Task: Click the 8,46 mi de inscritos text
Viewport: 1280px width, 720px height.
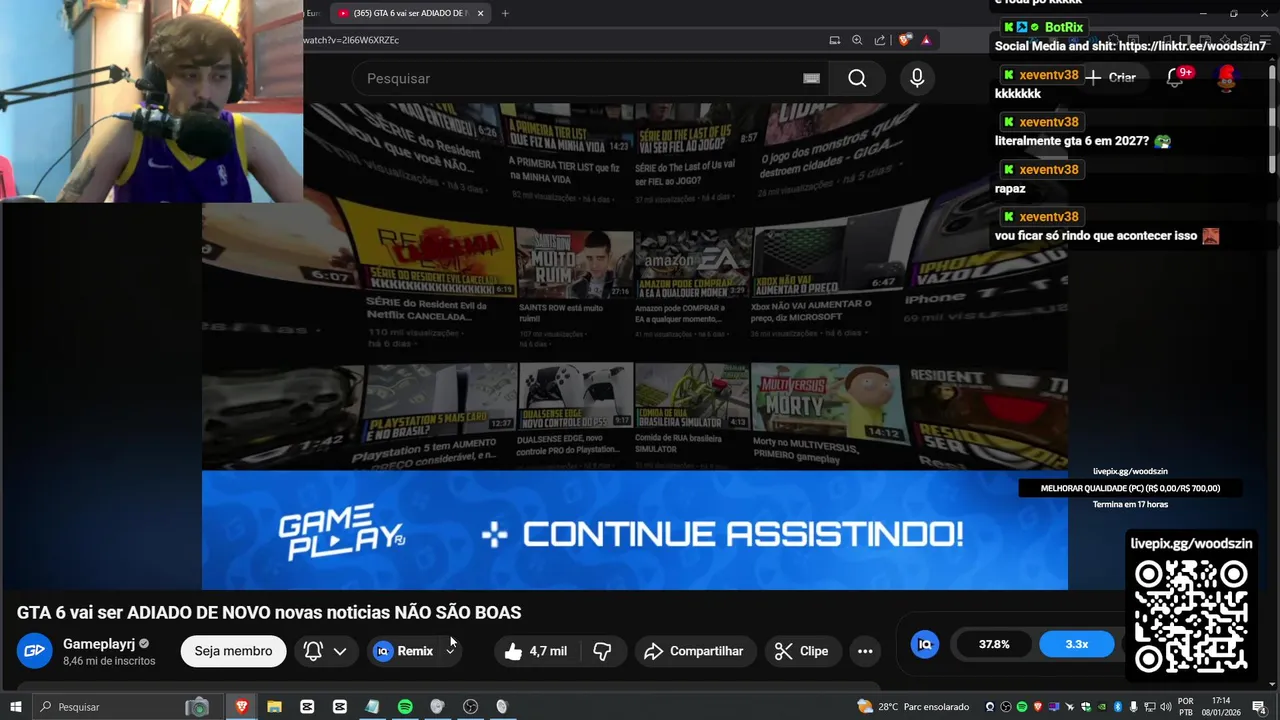Action: tap(109, 661)
